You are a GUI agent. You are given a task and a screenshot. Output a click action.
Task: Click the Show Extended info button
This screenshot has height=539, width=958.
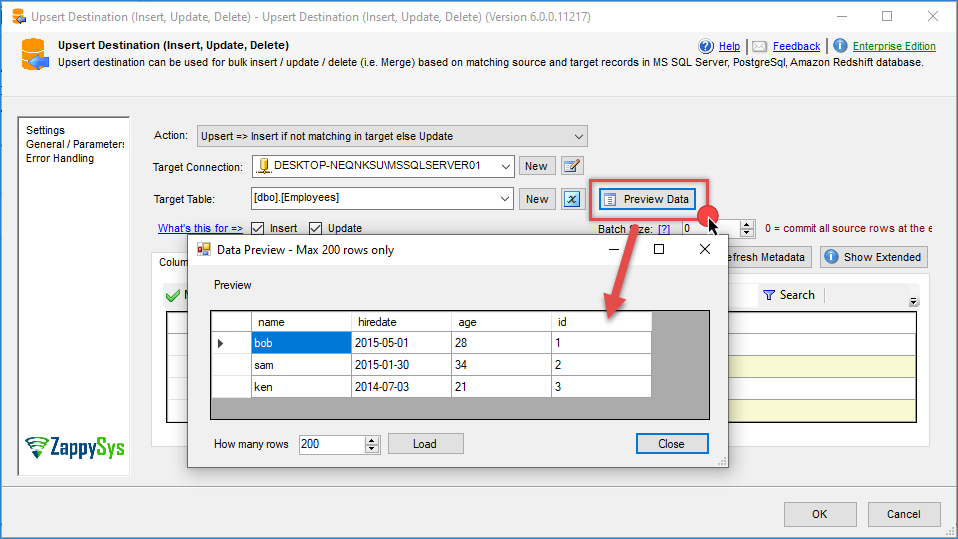[873, 257]
